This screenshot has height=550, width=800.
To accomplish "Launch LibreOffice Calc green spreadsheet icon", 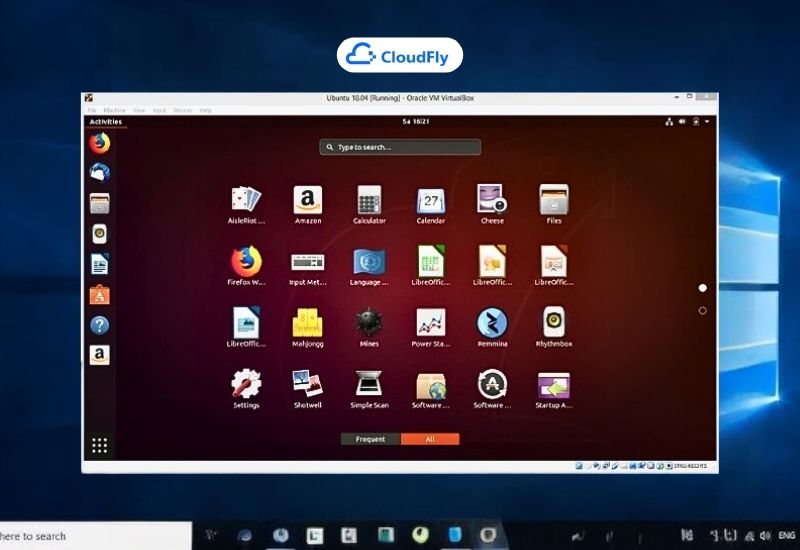I will tap(431, 266).
